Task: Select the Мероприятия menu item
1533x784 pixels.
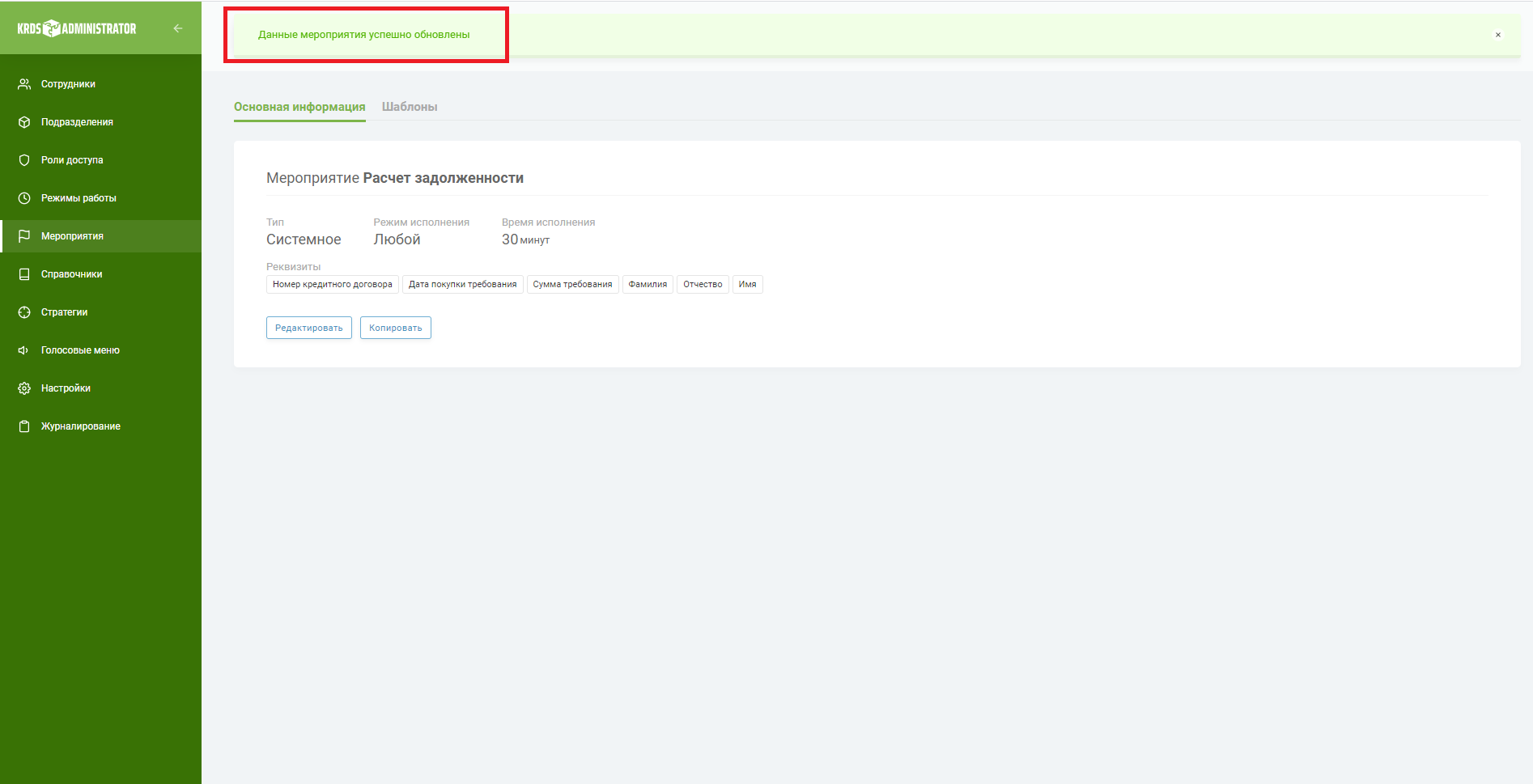Action: tap(100, 236)
